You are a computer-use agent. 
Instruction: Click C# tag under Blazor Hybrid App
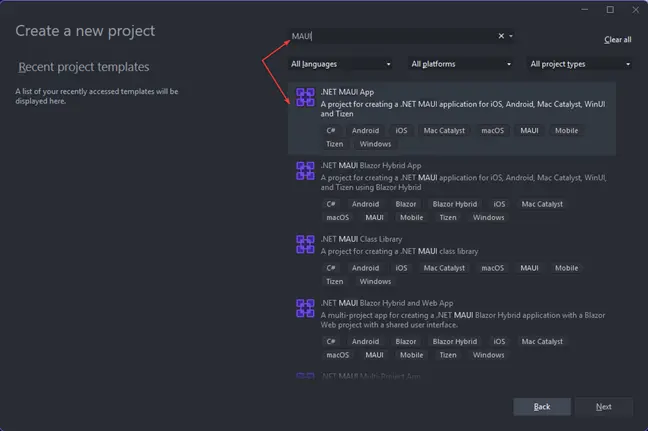(331, 204)
